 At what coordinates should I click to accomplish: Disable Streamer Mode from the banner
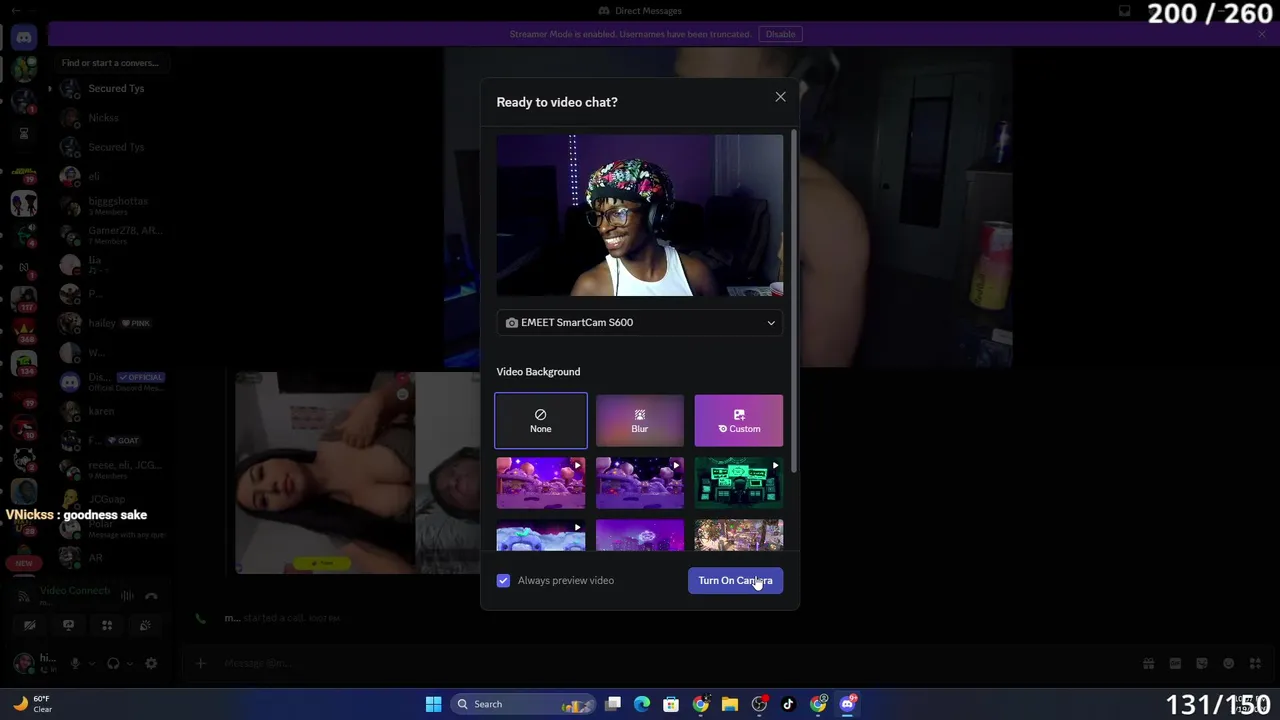click(780, 34)
